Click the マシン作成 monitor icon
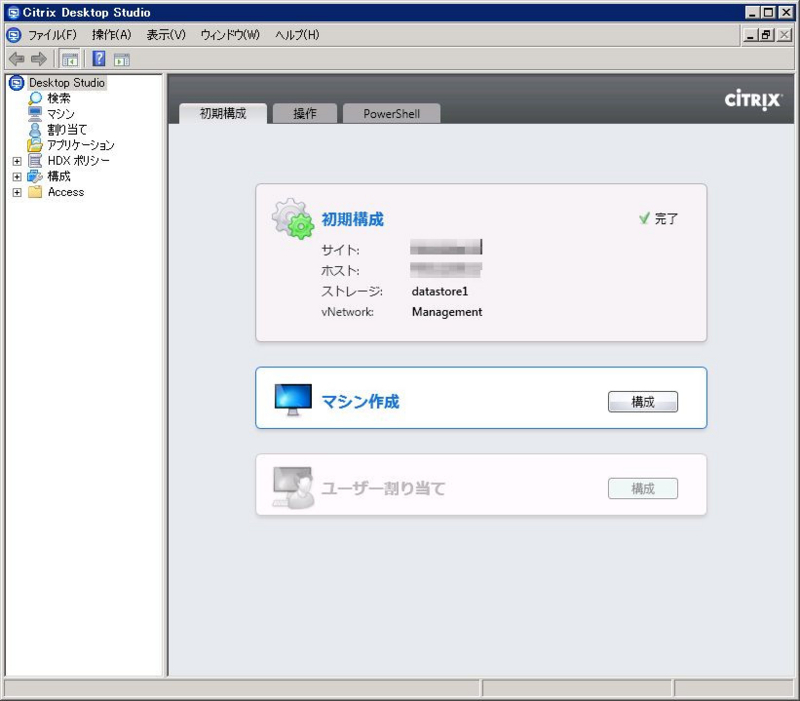The width and height of the screenshot is (800, 701). coord(291,398)
